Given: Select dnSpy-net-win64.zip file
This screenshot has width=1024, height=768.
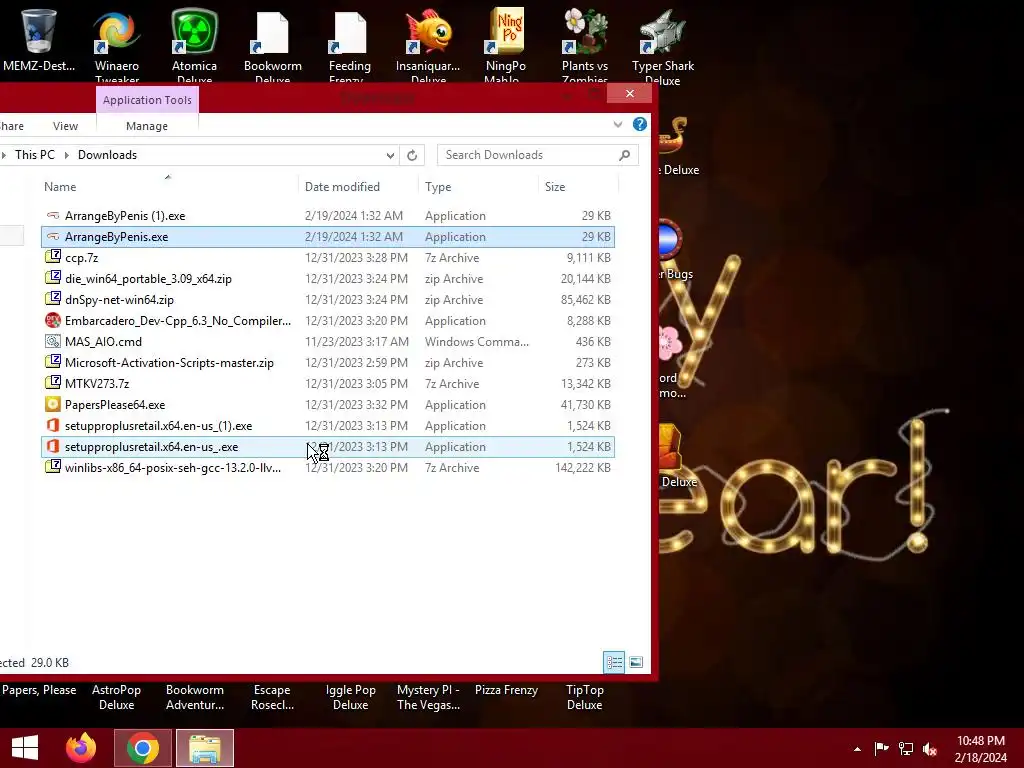Looking at the screenshot, I should [x=328, y=300].
